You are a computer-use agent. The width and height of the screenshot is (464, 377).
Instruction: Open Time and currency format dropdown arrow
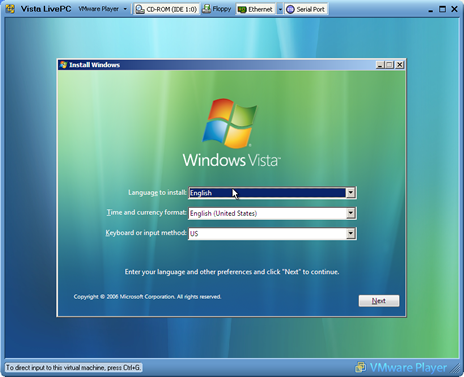point(350,213)
